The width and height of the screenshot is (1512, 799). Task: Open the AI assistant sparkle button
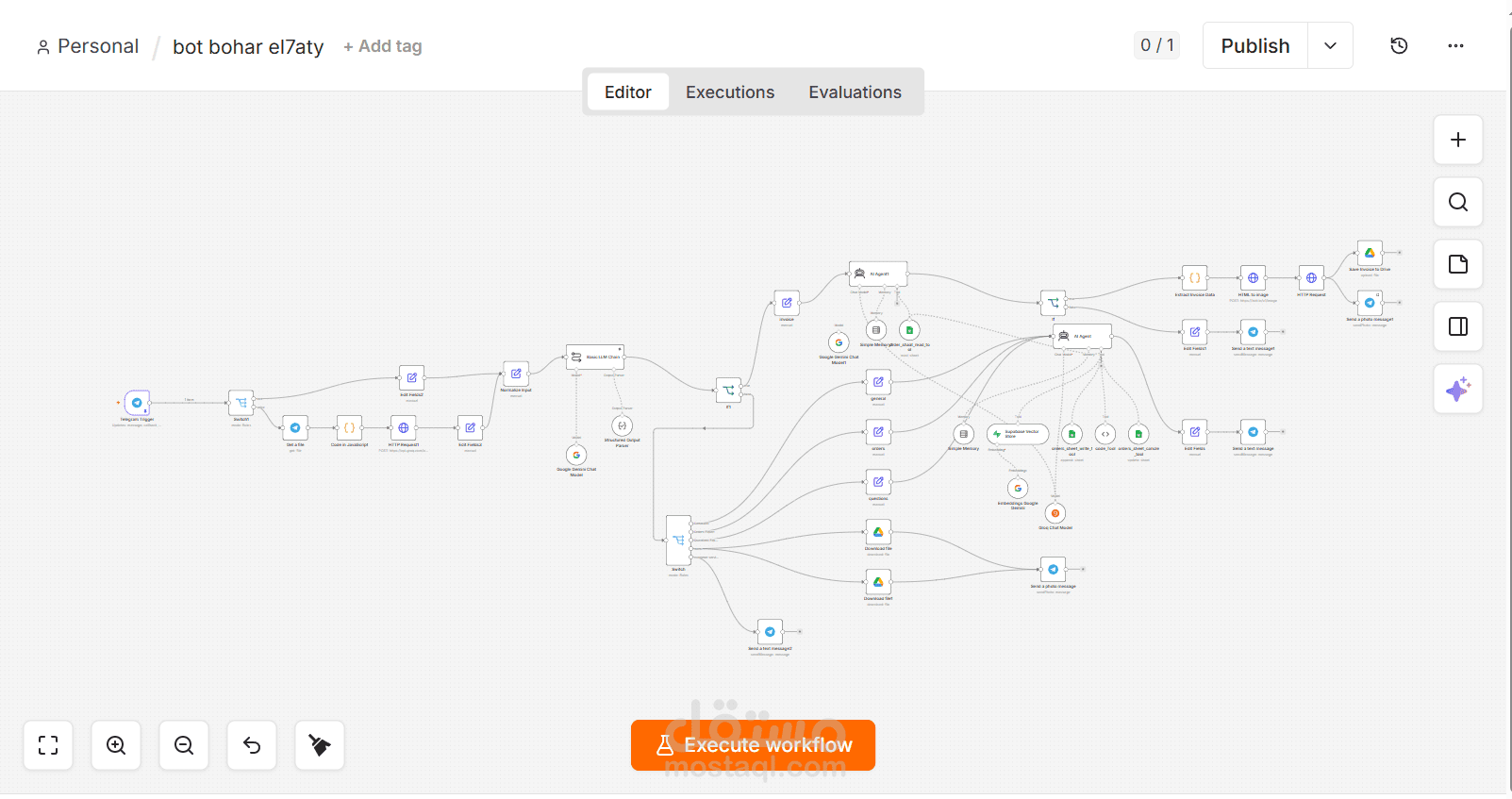[1458, 389]
